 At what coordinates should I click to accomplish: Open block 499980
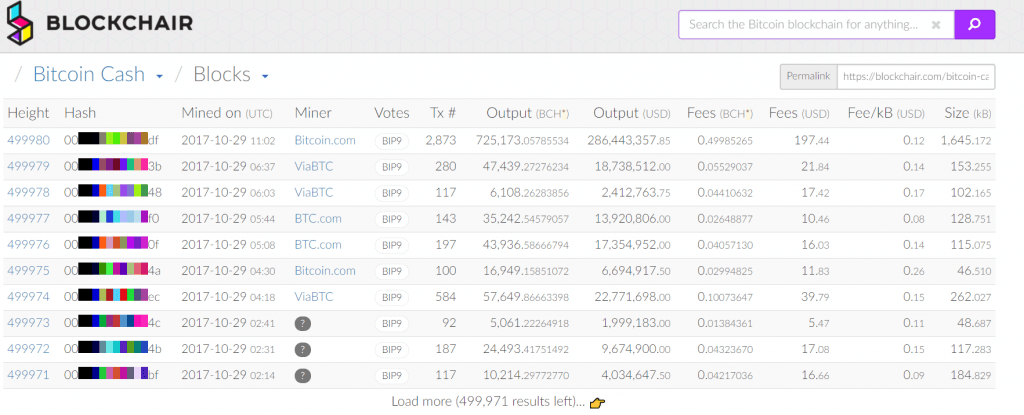point(28,140)
